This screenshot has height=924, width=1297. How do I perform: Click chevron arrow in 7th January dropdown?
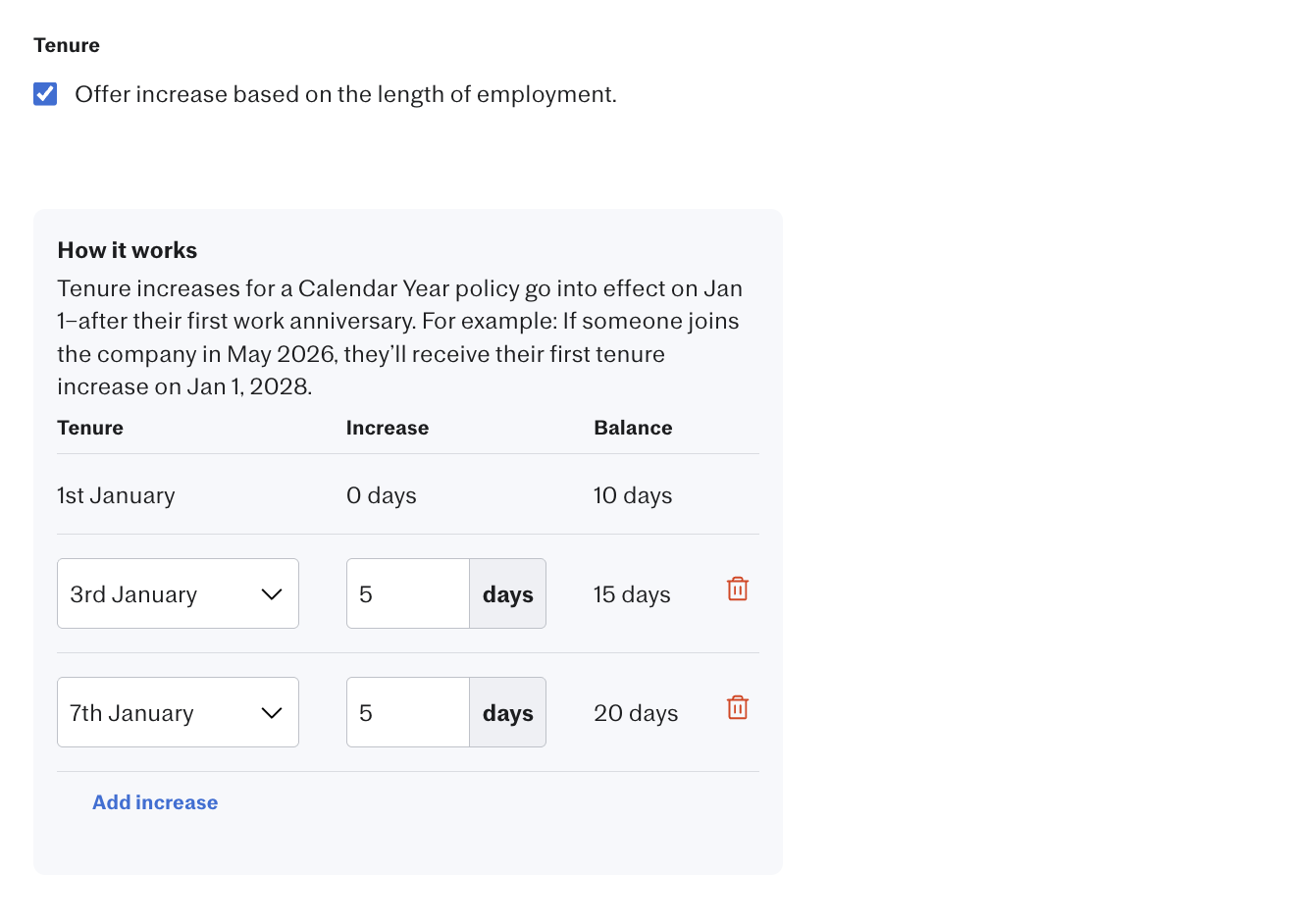272,713
